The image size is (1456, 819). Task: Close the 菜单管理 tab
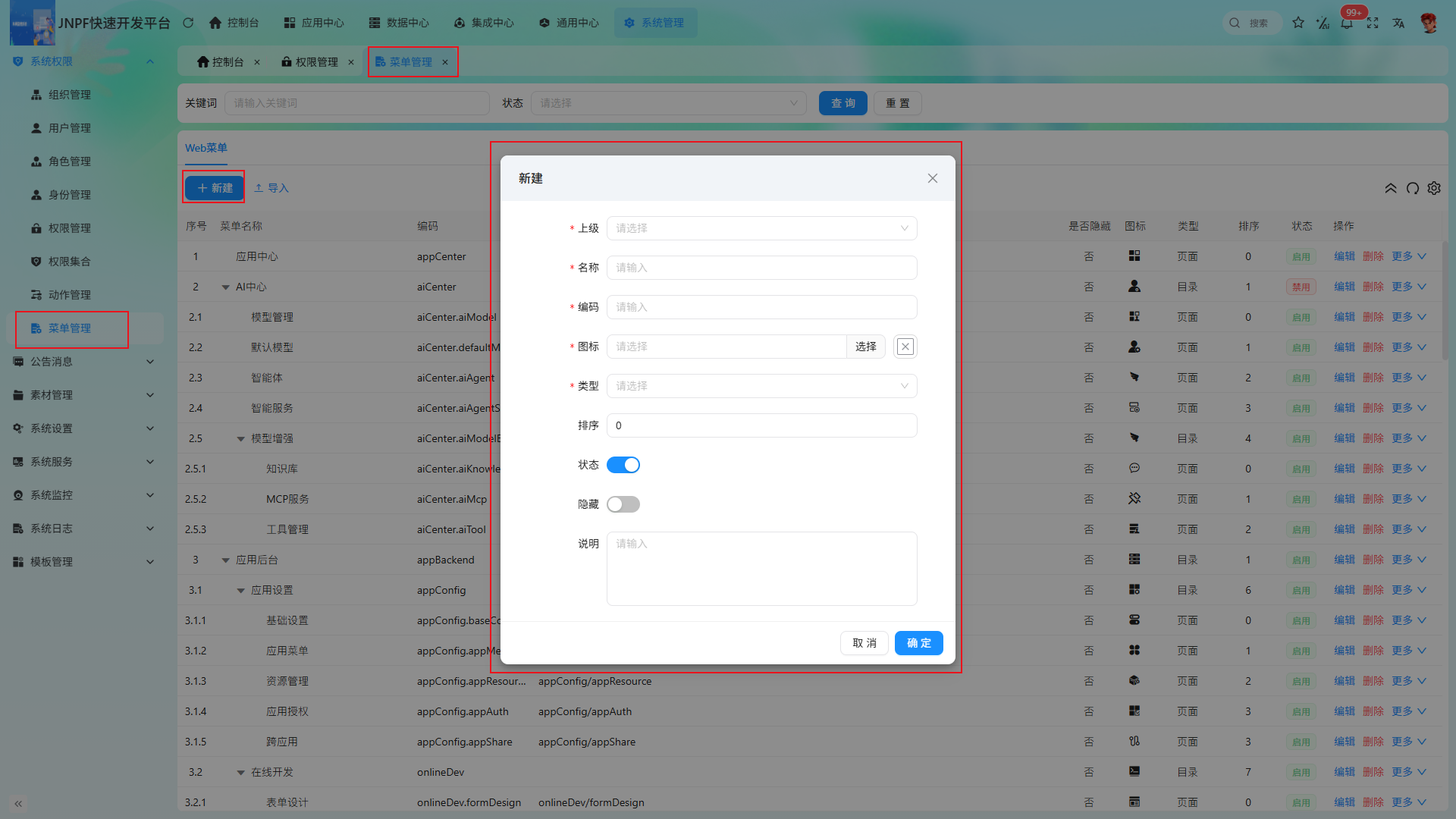[x=445, y=62]
